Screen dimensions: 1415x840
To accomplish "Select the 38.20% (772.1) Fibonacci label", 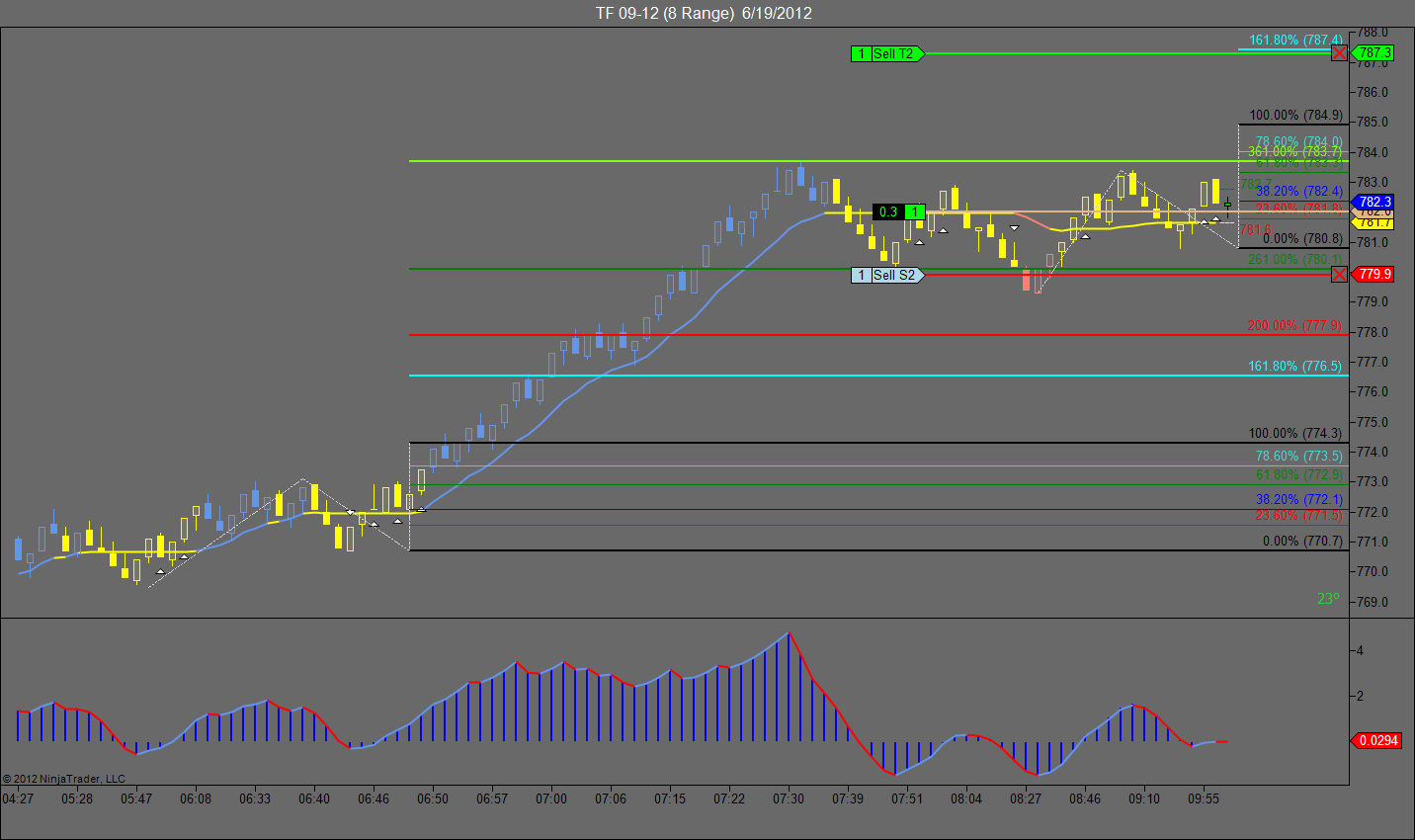I will click(x=1299, y=500).
